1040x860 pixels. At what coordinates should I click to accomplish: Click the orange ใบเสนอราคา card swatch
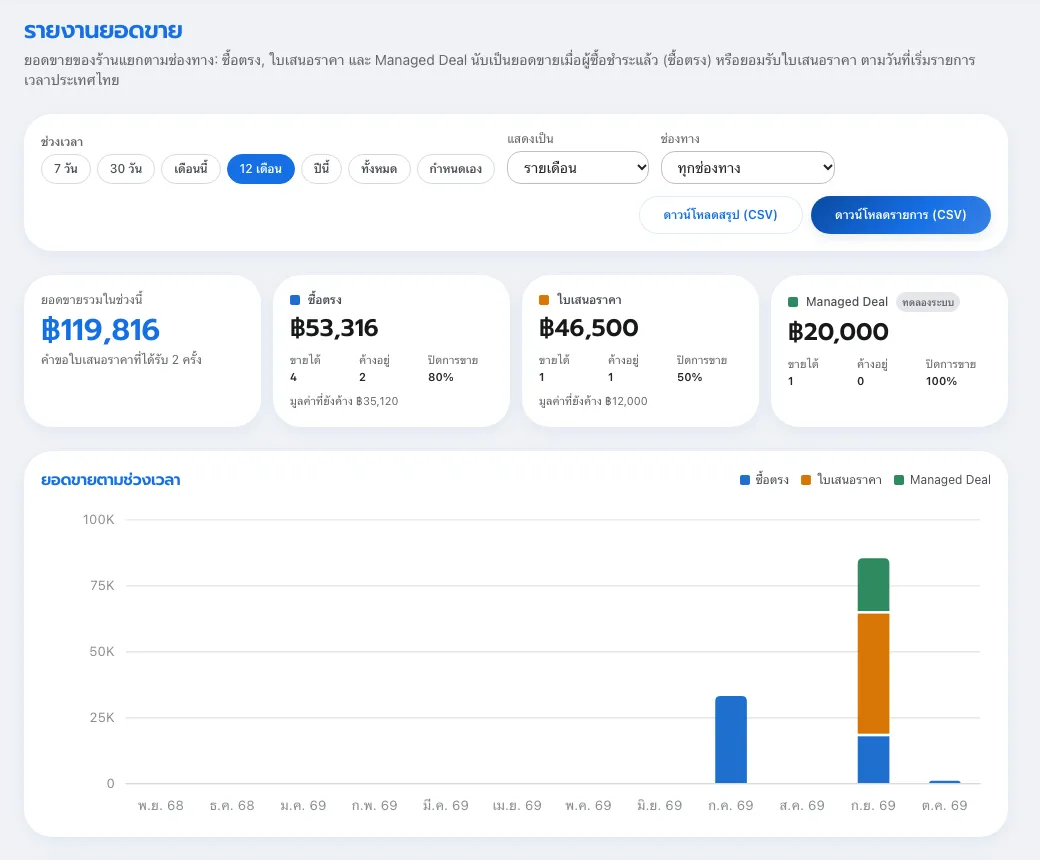544,300
